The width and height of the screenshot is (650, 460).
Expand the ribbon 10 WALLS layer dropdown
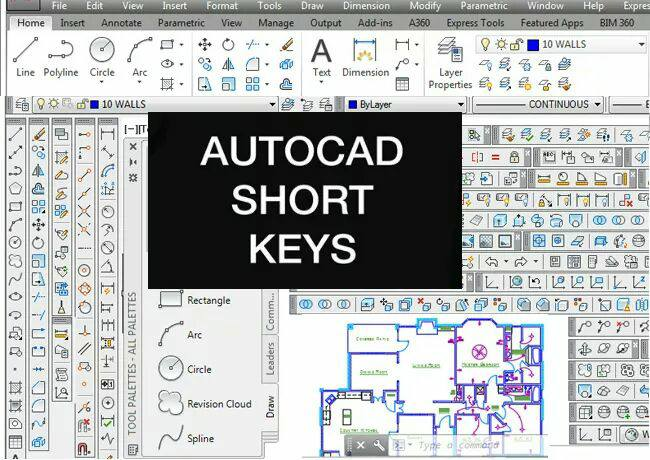(x=642, y=44)
